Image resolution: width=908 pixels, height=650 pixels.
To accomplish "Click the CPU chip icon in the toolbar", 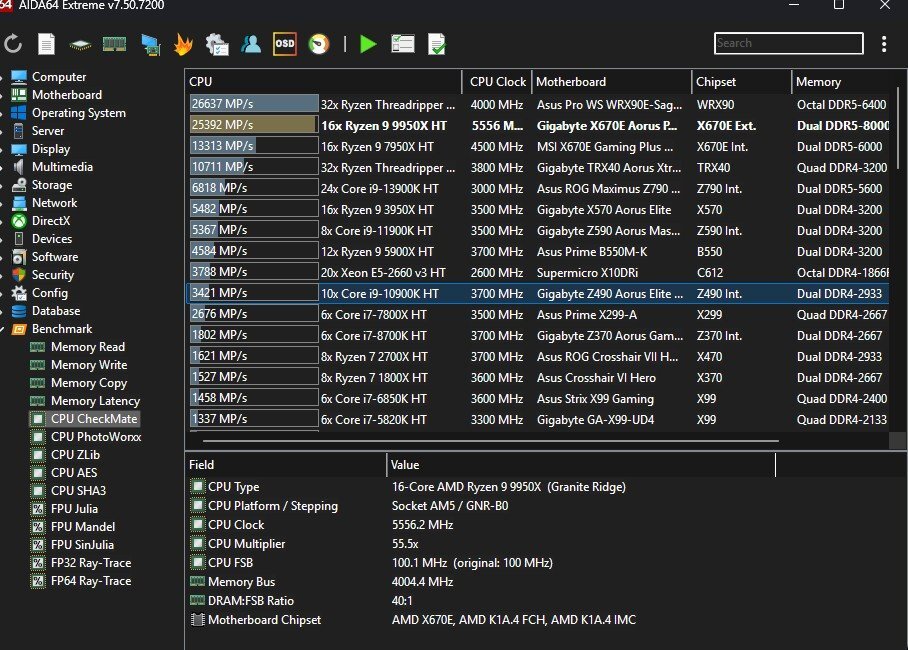I will pos(80,45).
